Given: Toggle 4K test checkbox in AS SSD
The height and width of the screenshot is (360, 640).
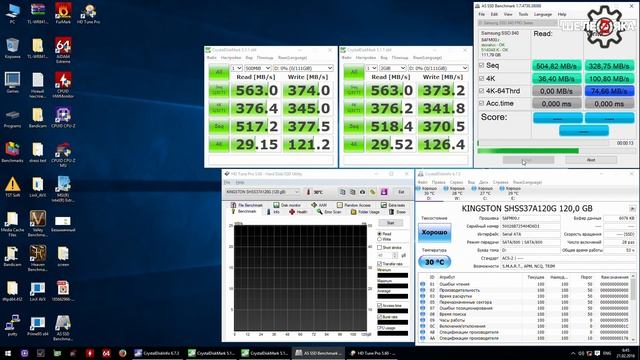Looking at the screenshot, I should pos(482,78).
